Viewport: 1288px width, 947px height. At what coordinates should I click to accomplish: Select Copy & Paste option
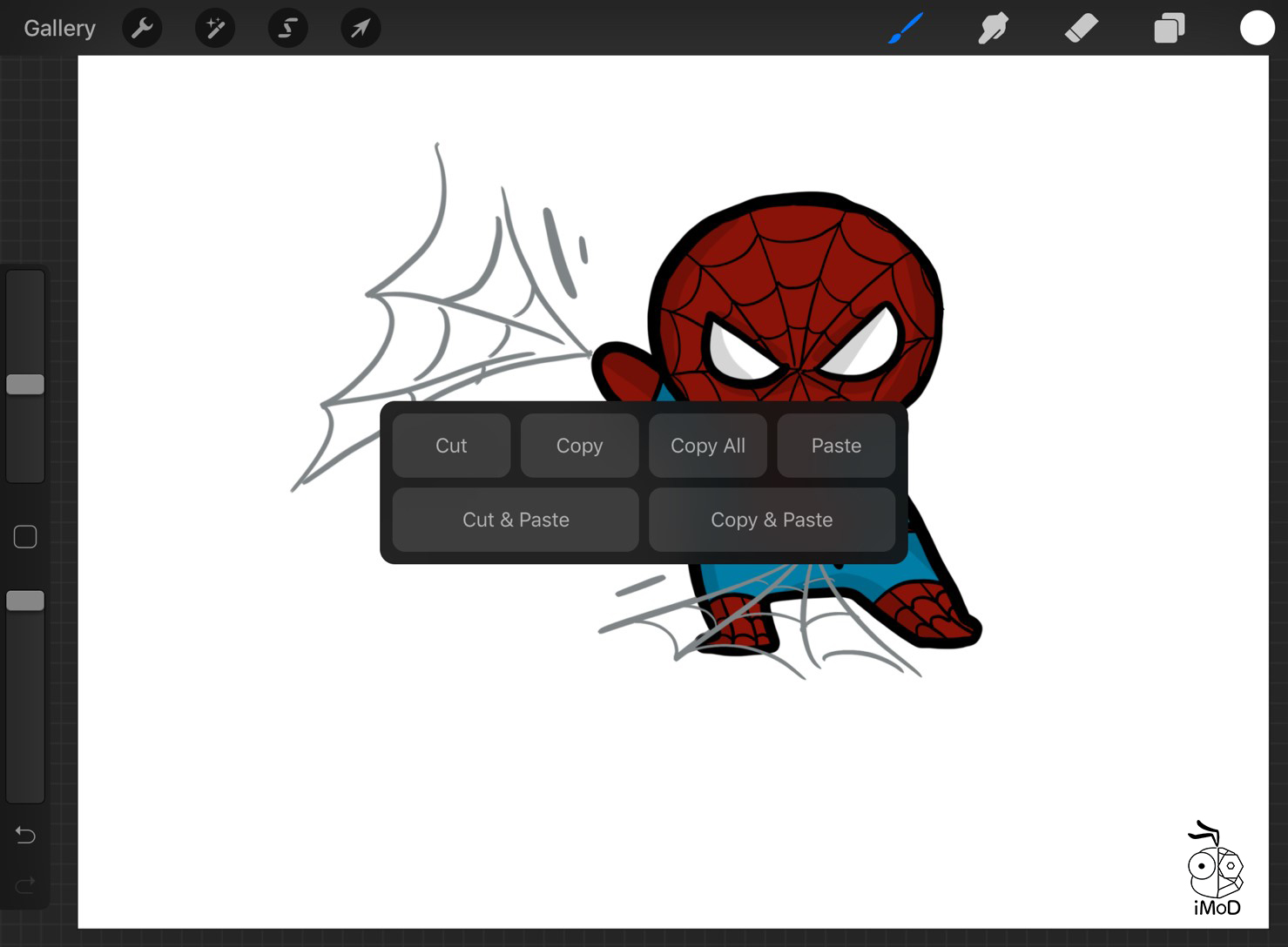coord(772,520)
